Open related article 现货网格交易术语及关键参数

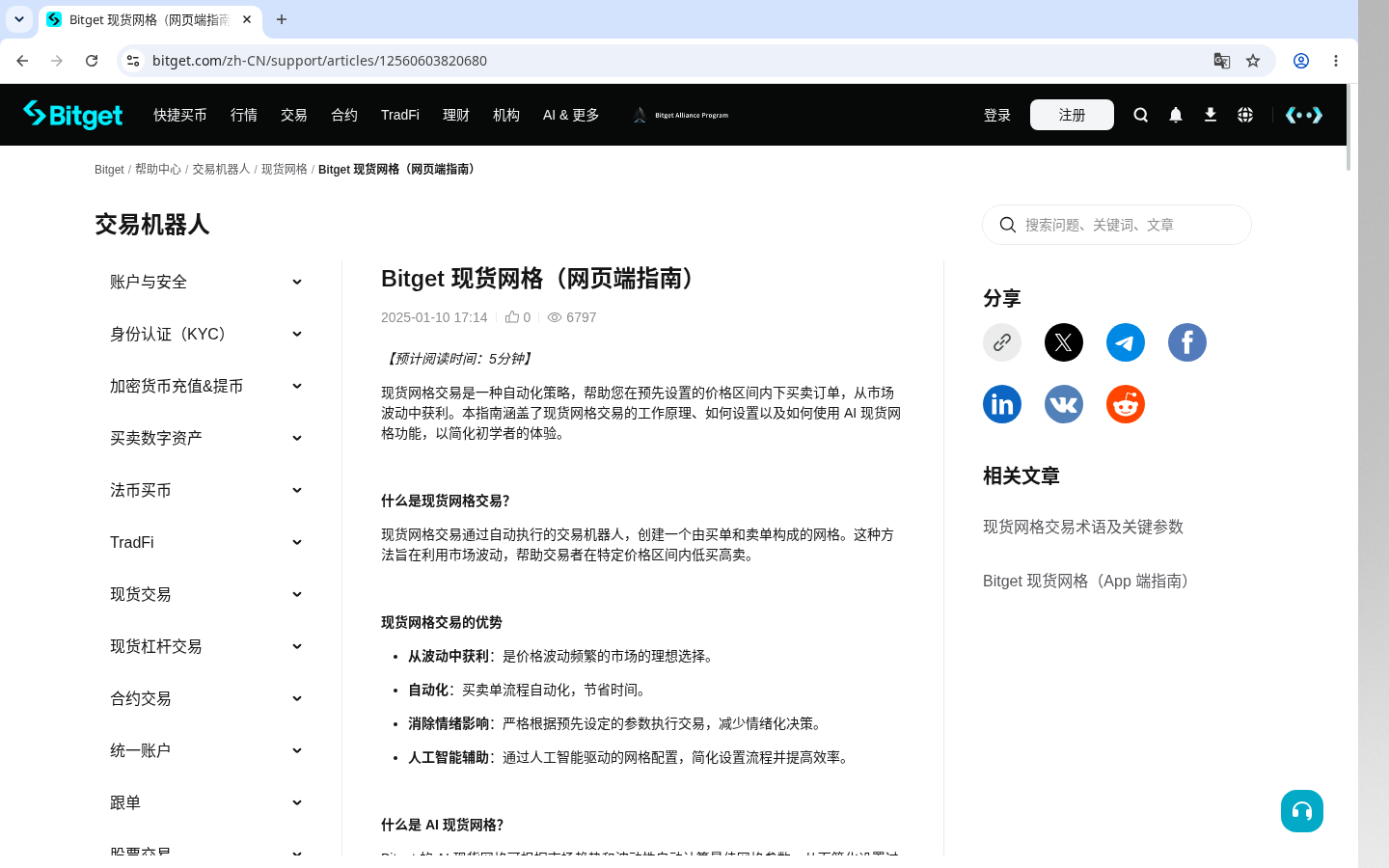[x=1083, y=527]
